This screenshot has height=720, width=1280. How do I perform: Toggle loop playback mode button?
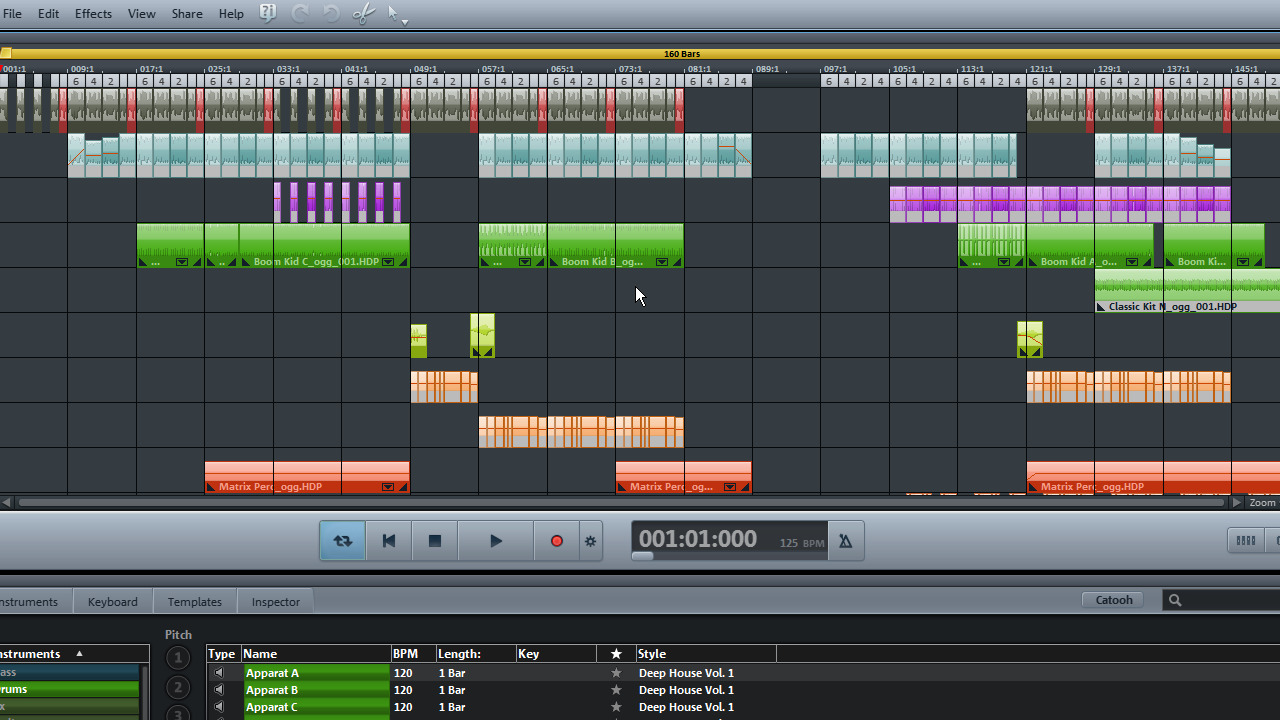[x=343, y=541]
